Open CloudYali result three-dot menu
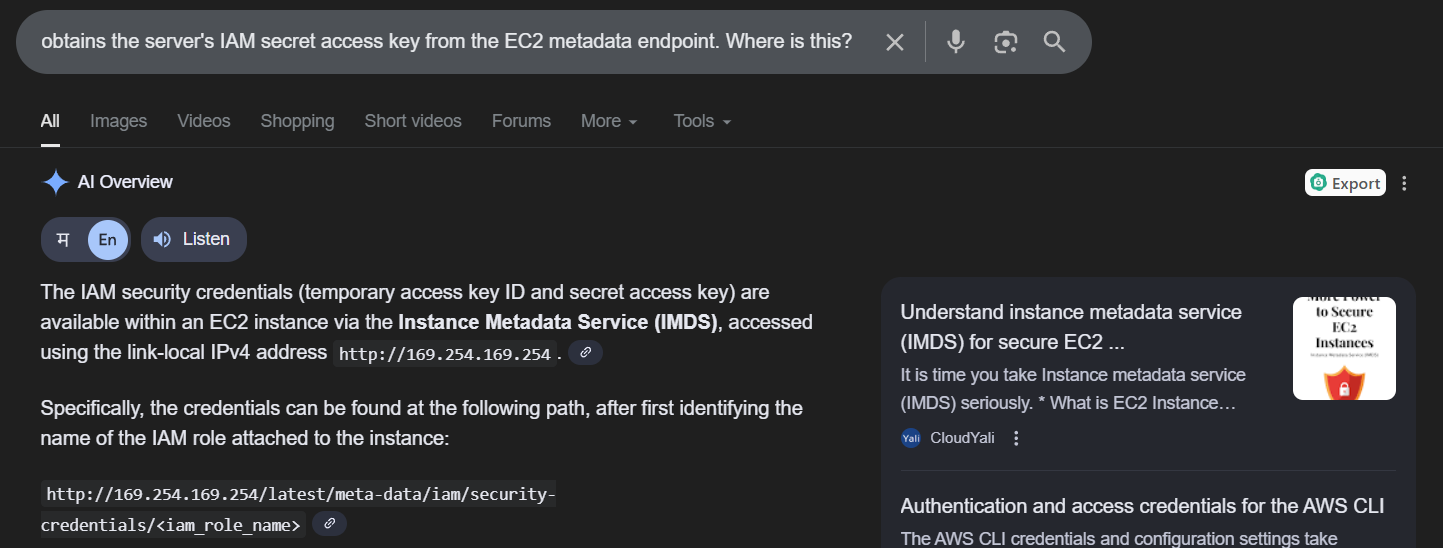The height and width of the screenshot is (548, 1443). 1016,438
